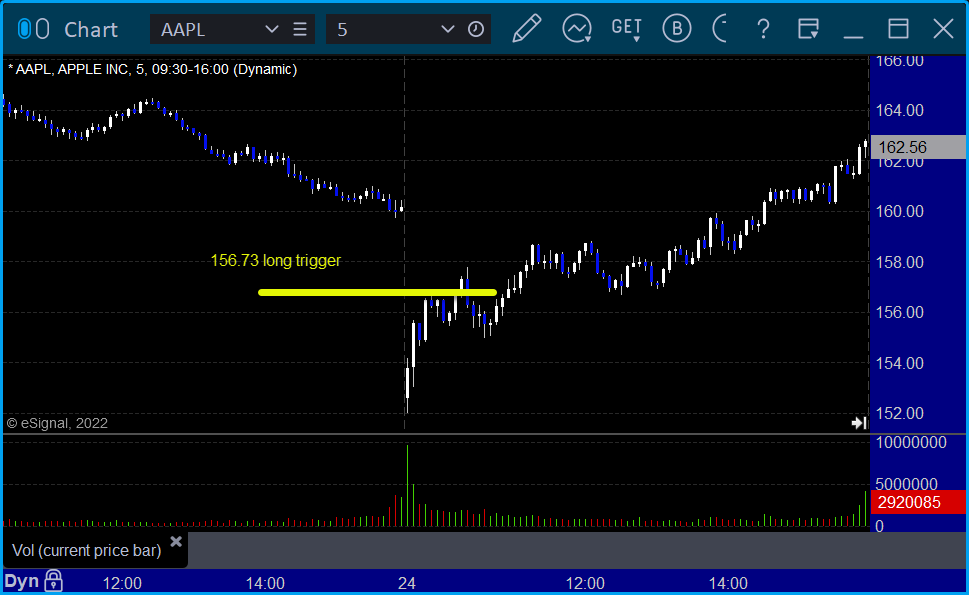
Task: Select the '156.73 long trigger' text annotation
Action: point(276,261)
